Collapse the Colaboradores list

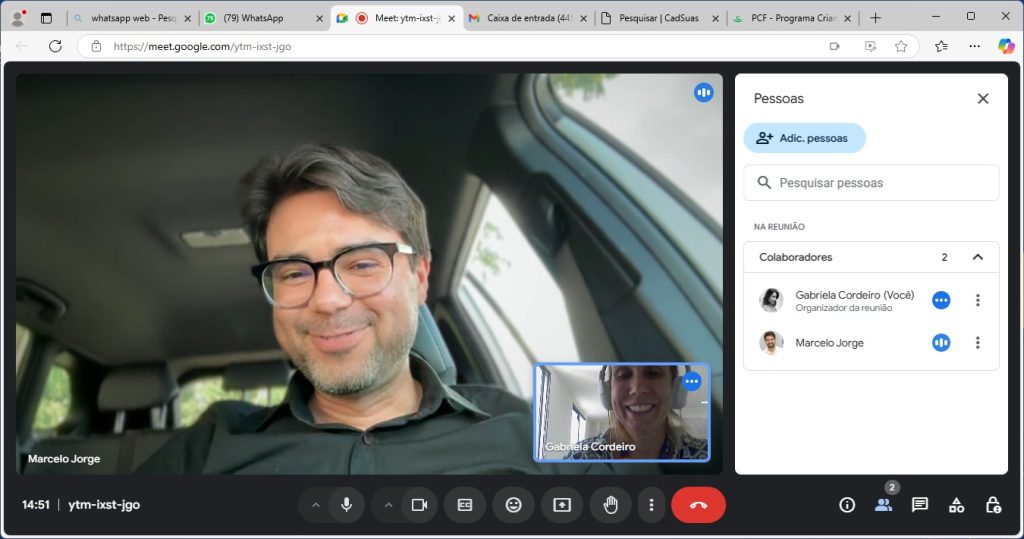pyautogui.click(x=978, y=257)
